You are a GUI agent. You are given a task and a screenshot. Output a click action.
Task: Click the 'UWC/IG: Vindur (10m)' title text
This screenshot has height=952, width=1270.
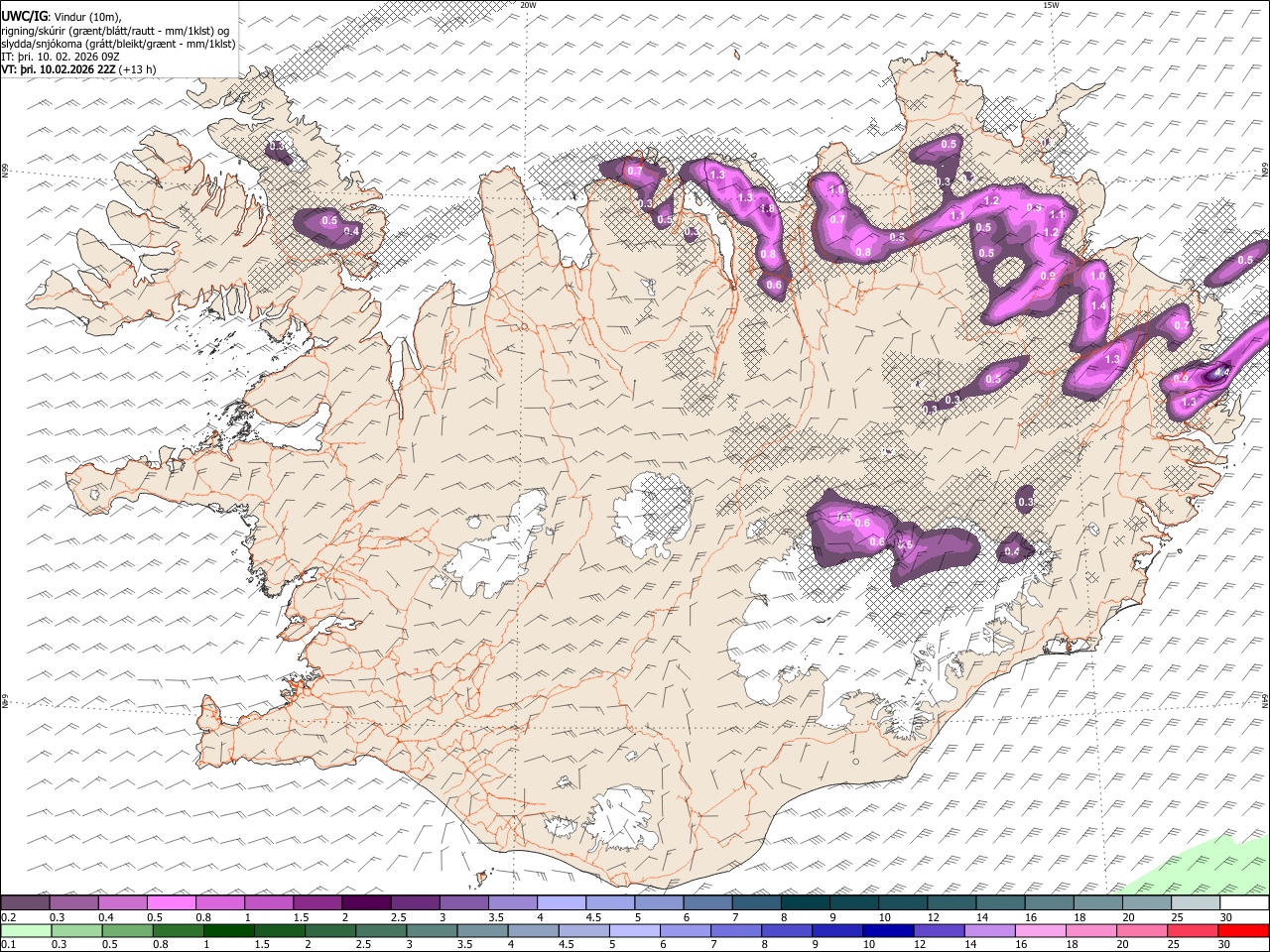(62, 17)
